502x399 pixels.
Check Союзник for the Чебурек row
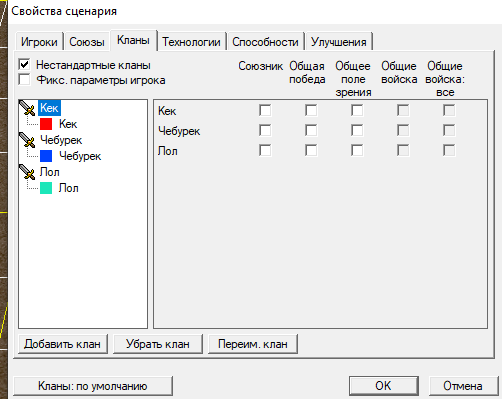click(265, 130)
